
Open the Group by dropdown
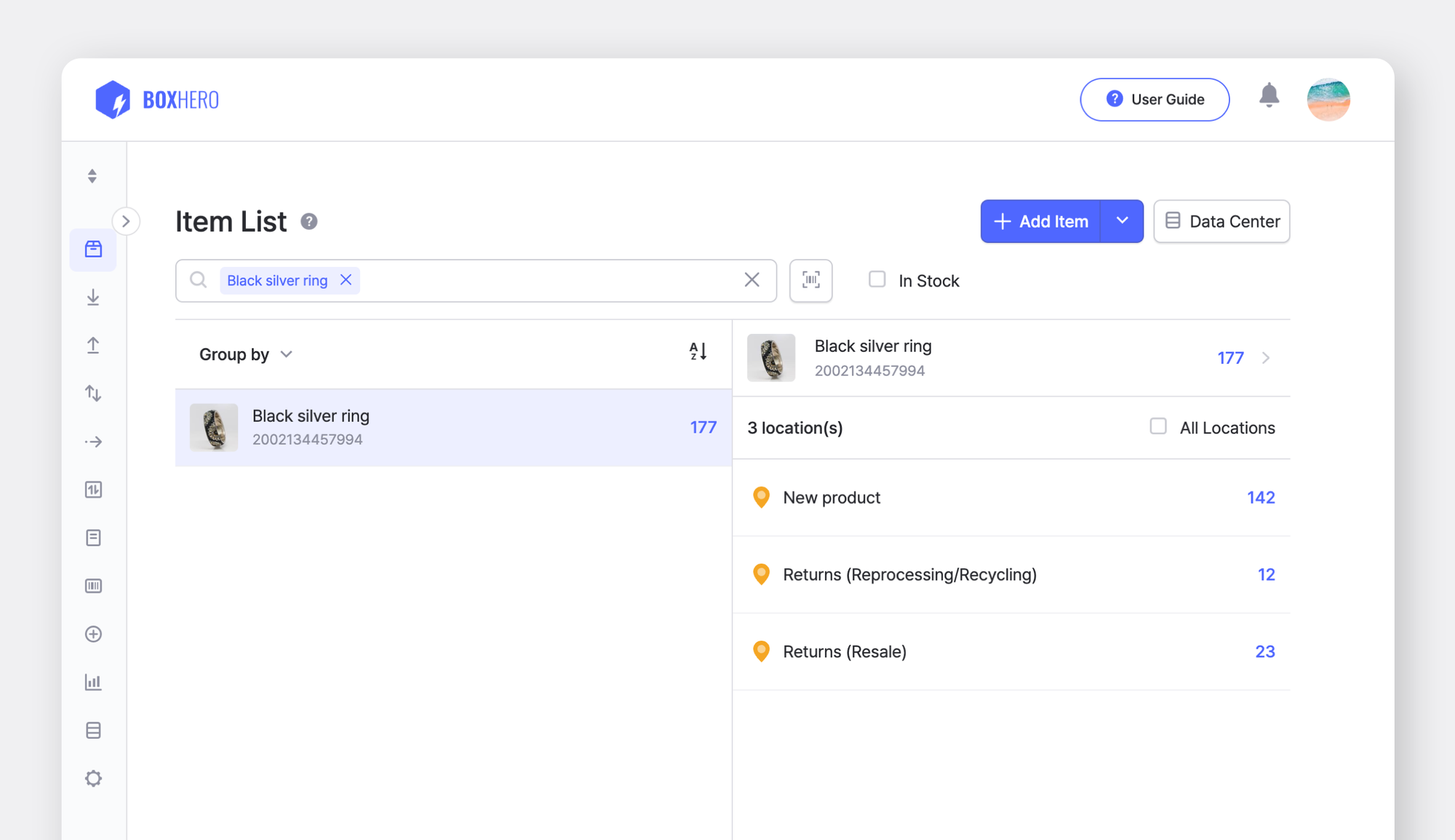pos(245,354)
